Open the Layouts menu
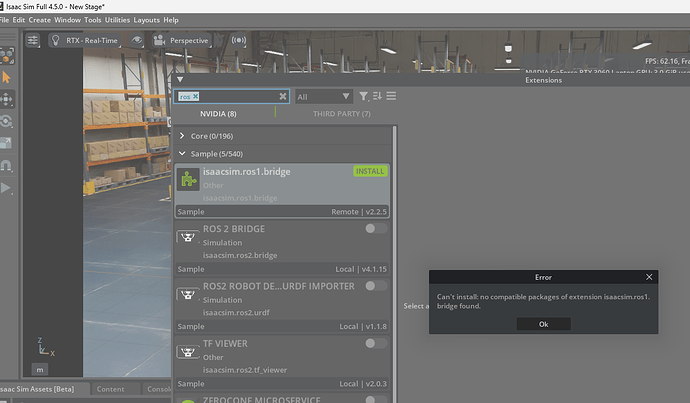Screen dimensions: 690x403 147,20
